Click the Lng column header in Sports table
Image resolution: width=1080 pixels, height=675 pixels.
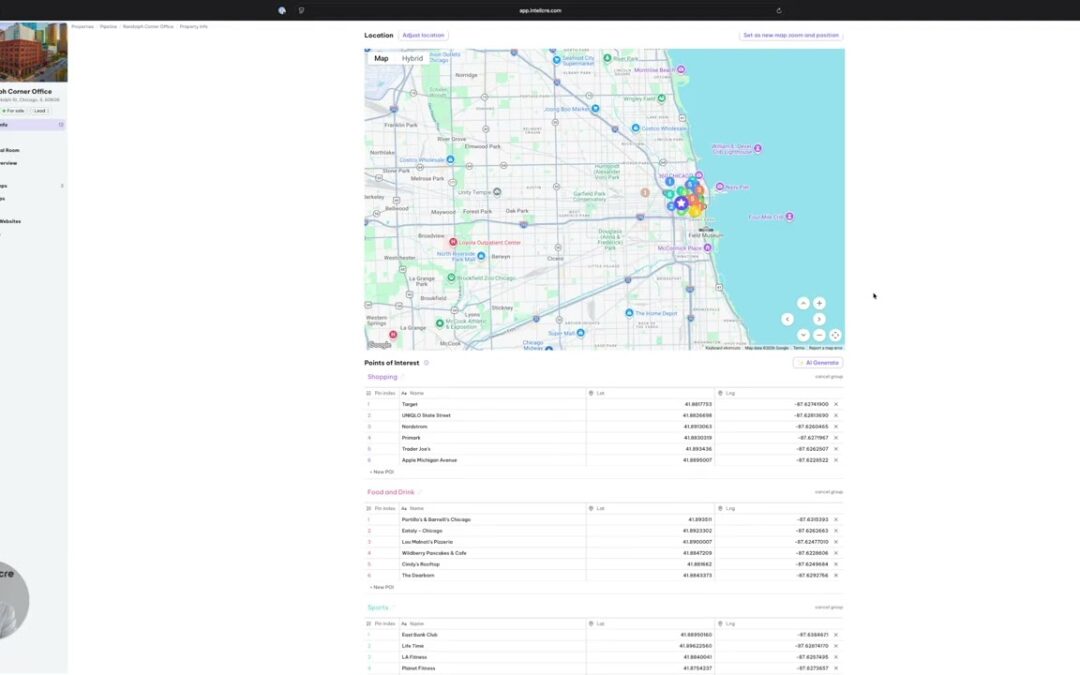click(x=780, y=623)
